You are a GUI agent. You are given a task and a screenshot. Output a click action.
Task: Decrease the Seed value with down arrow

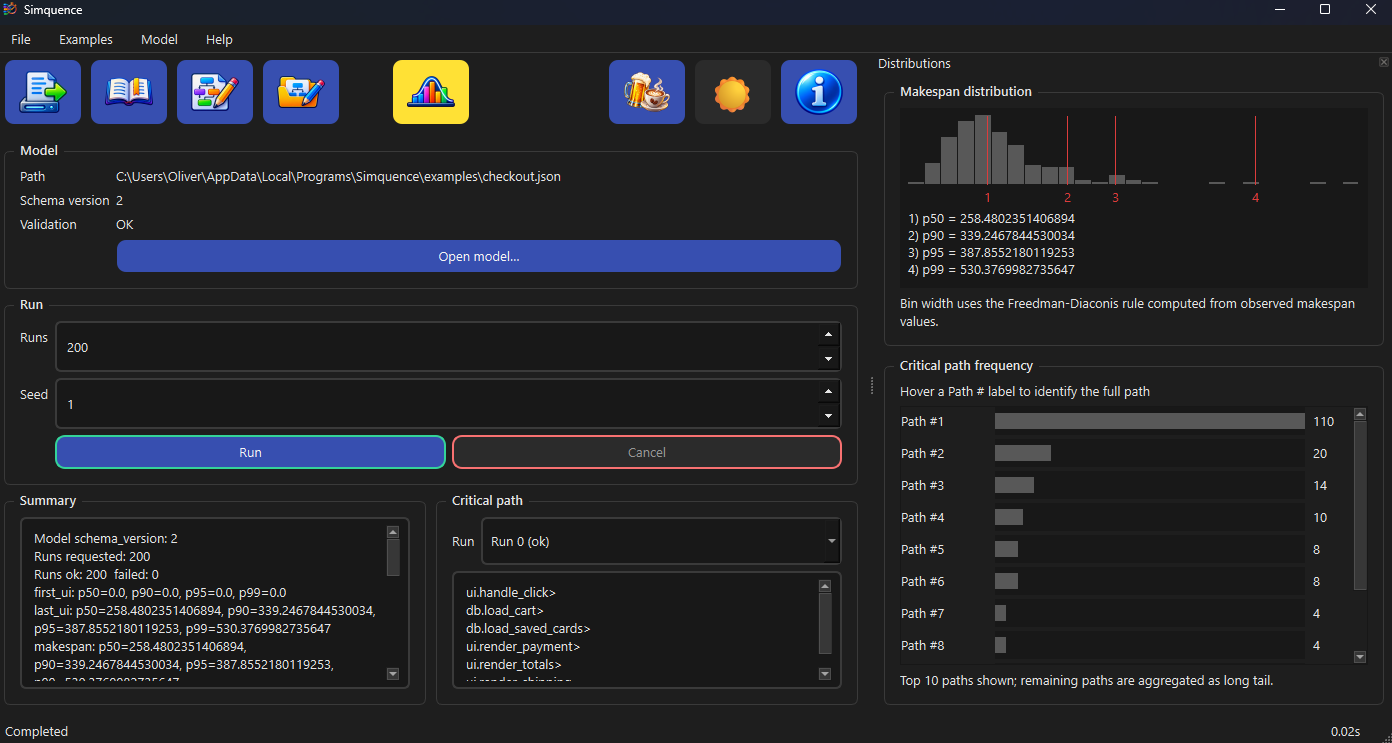coord(828,416)
